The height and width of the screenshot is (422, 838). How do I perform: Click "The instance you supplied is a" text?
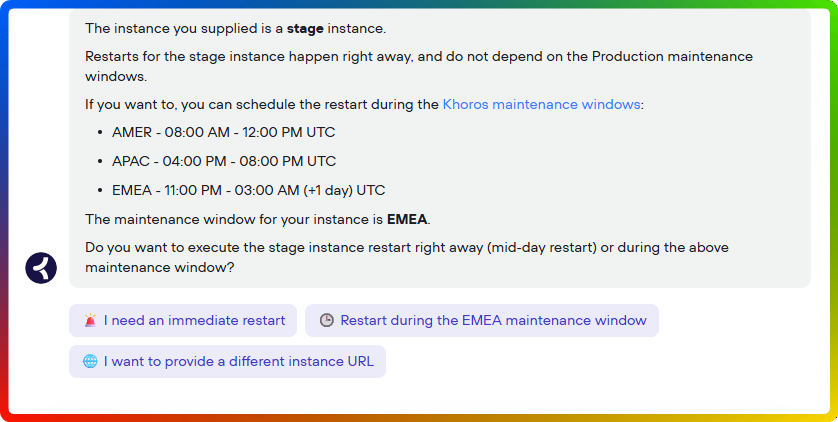(x=183, y=28)
